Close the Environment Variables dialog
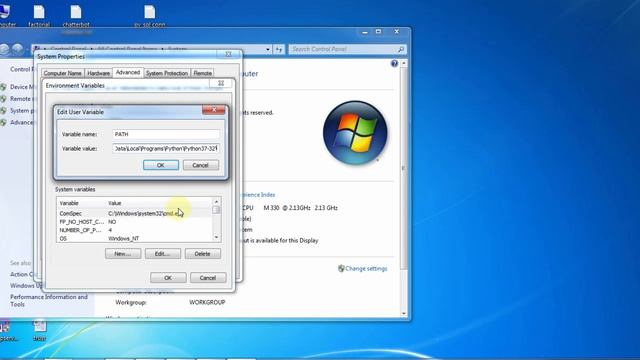The height and width of the screenshot is (360, 640). coord(221,83)
